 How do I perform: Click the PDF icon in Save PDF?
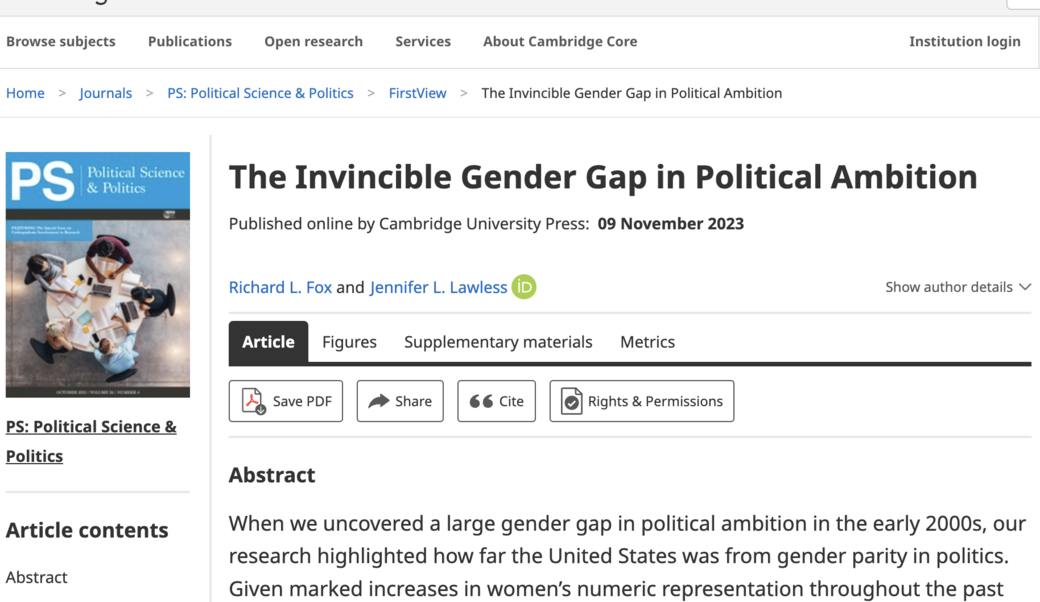(x=254, y=401)
